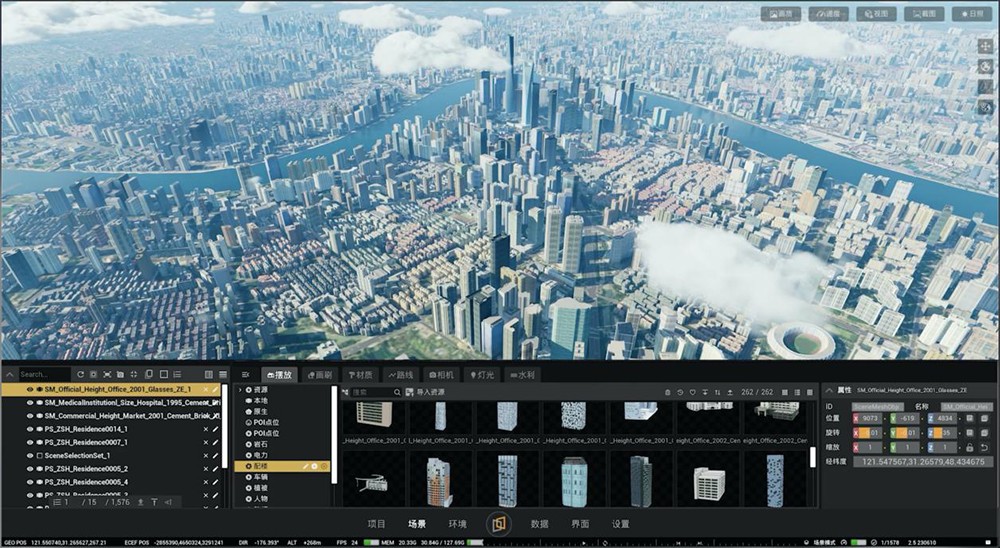Switch to the 材质 material tab
The image size is (1000, 548).
(360, 374)
